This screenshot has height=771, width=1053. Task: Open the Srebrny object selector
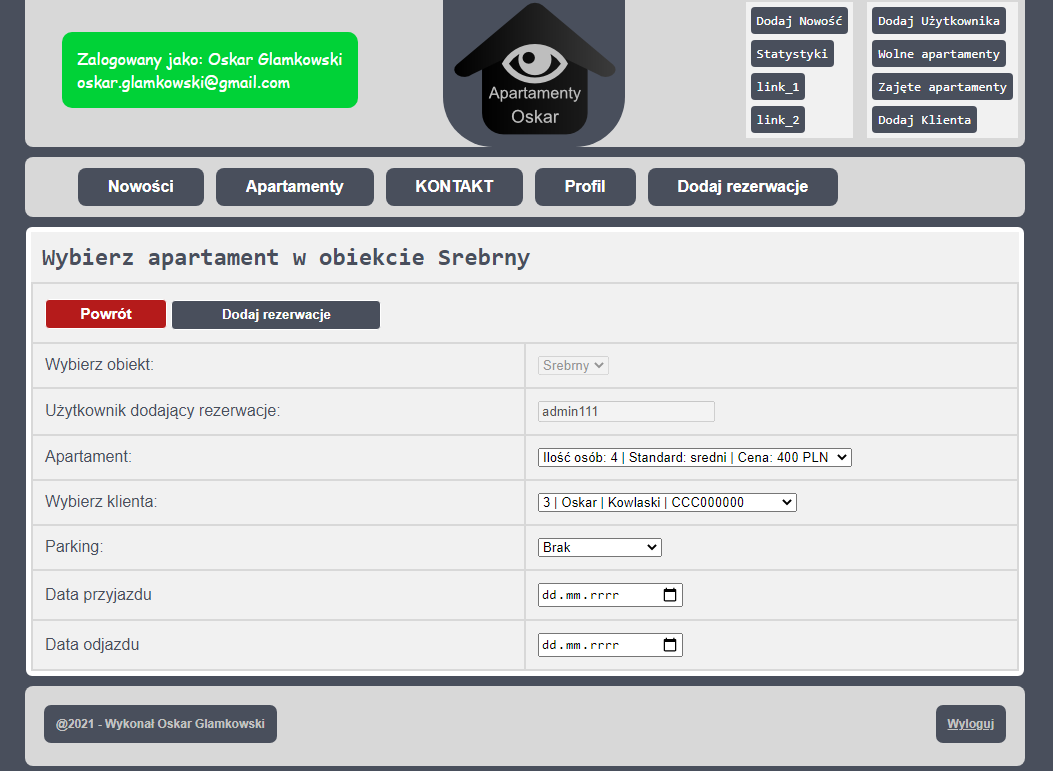click(x=572, y=366)
